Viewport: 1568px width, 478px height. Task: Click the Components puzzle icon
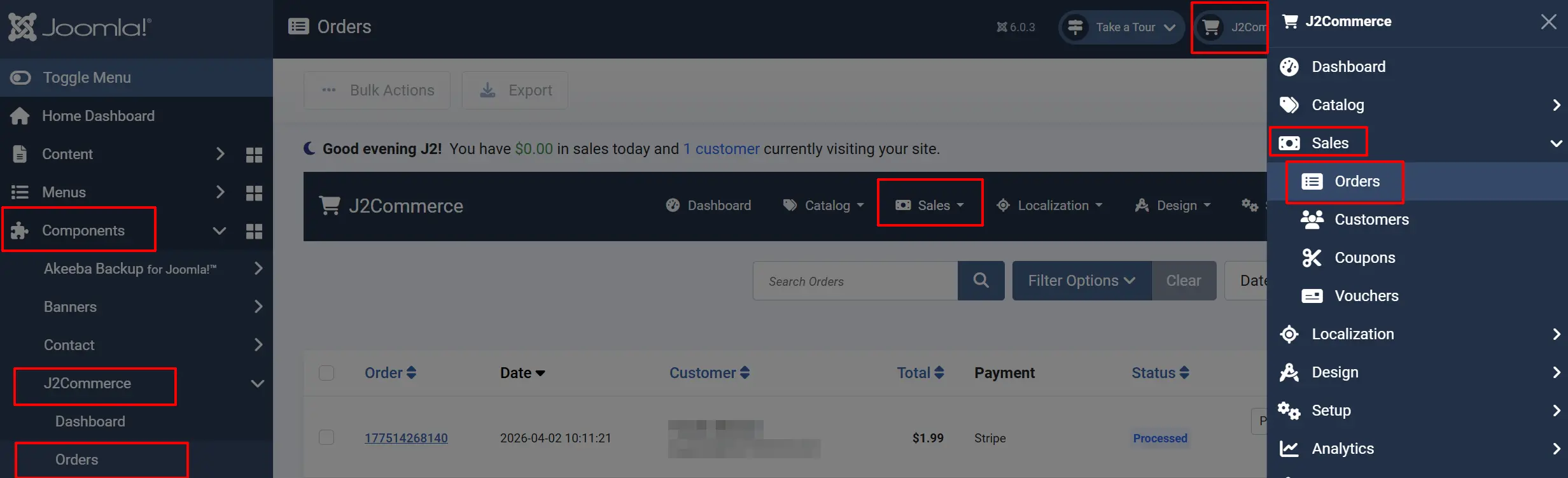(20, 230)
